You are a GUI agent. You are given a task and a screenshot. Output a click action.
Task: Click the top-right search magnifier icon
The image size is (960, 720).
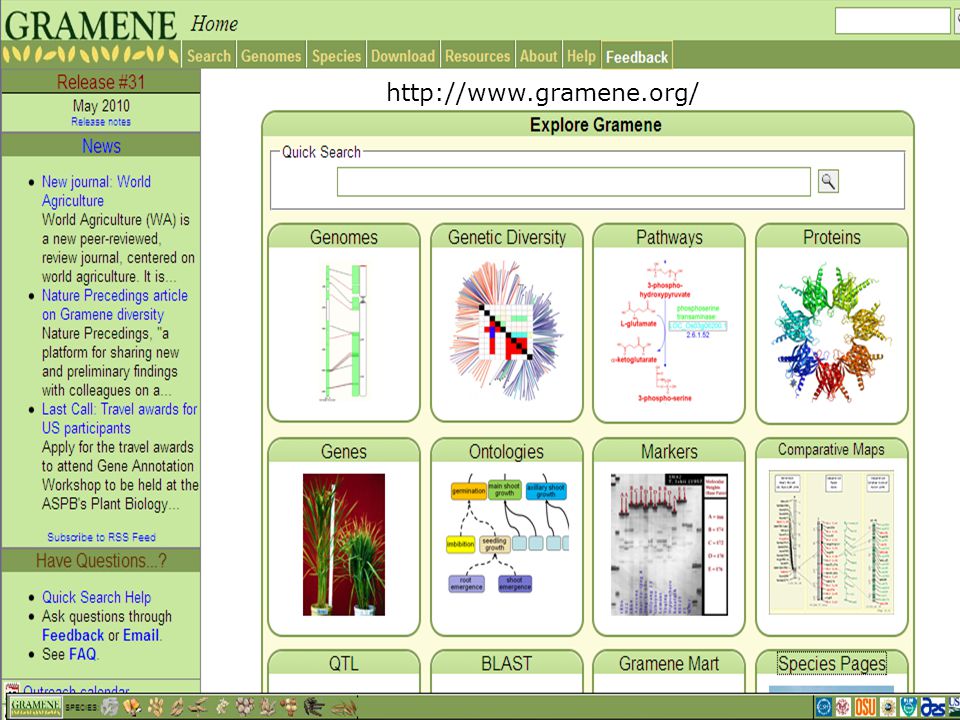957,21
